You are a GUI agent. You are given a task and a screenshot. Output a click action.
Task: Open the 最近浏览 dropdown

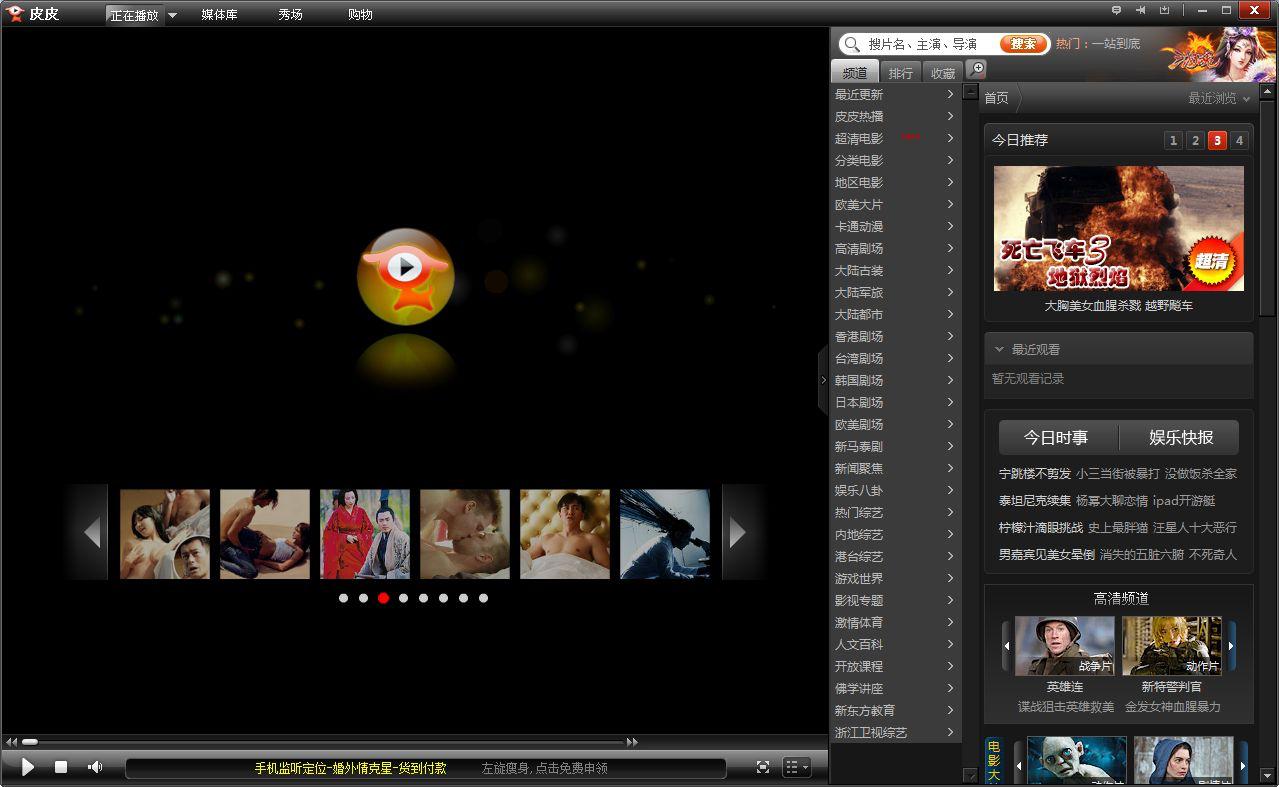pos(1219,98)
